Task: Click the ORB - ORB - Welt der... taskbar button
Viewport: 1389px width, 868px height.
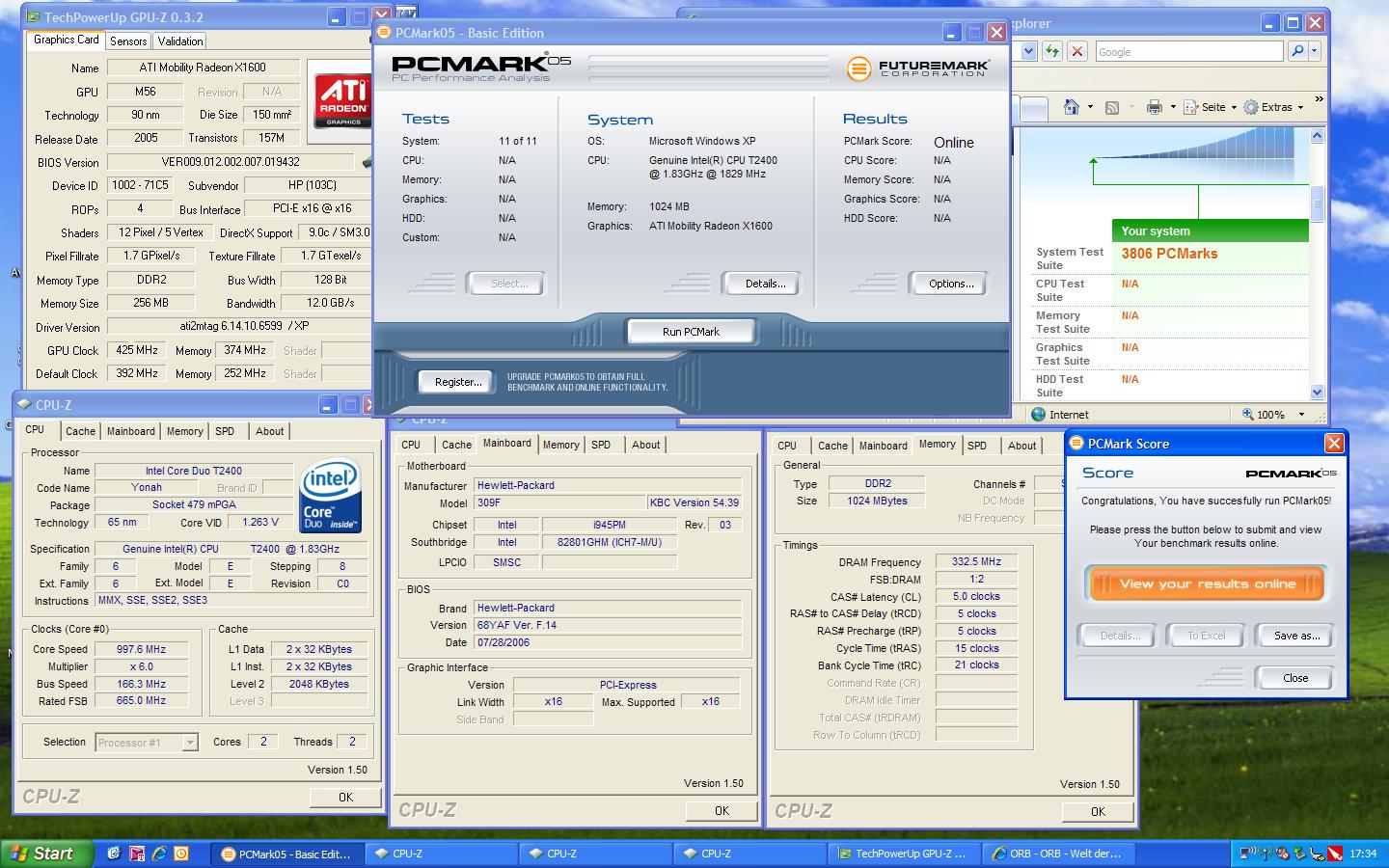Action: (1058, 854)
